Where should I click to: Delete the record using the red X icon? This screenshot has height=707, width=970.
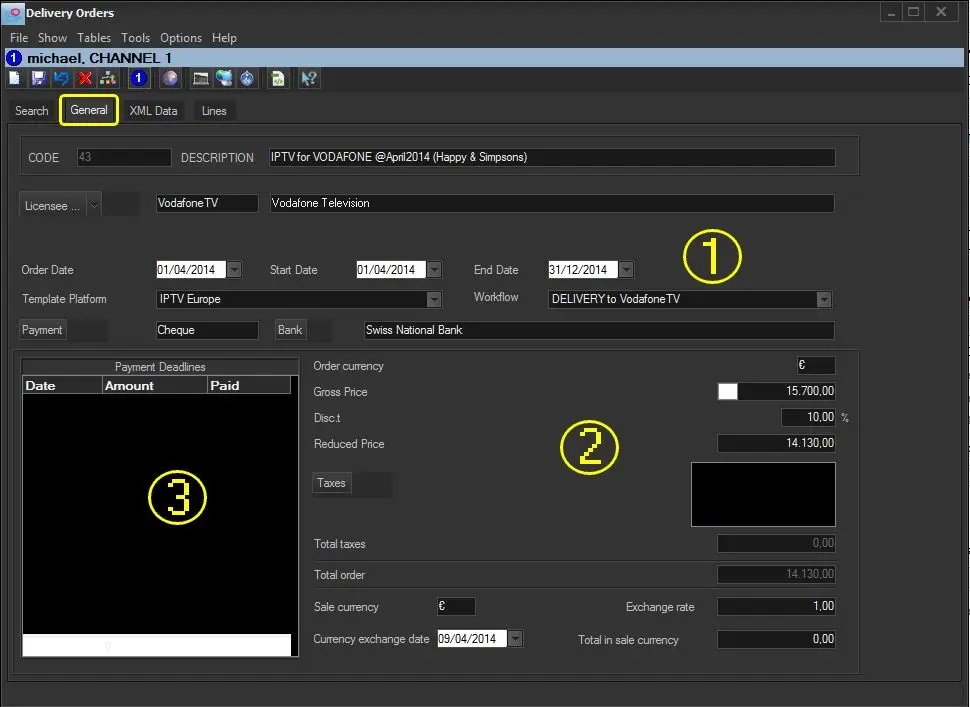pyautogui.click(x=85, y=78)
